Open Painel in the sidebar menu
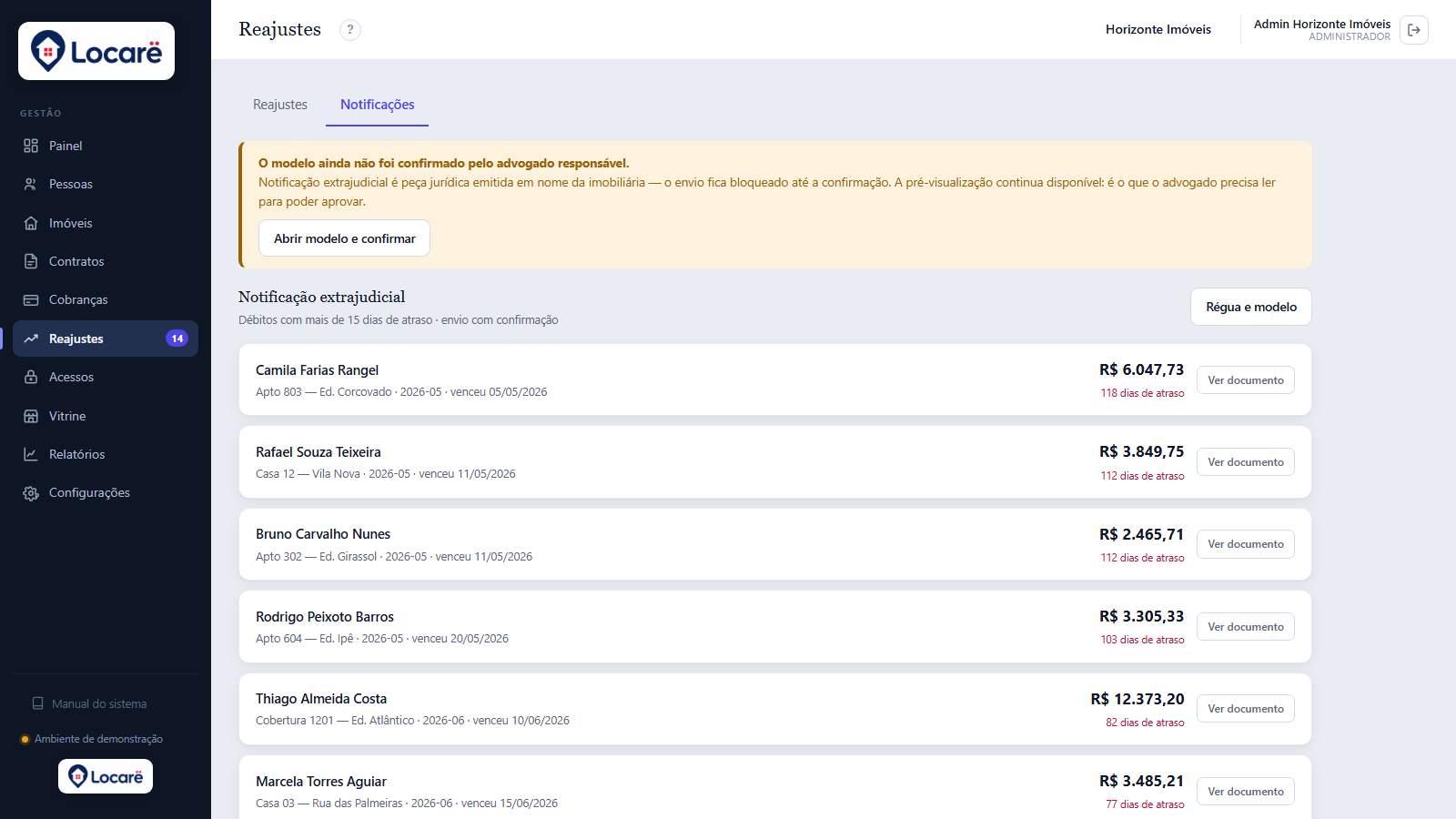 click(106, 146)
